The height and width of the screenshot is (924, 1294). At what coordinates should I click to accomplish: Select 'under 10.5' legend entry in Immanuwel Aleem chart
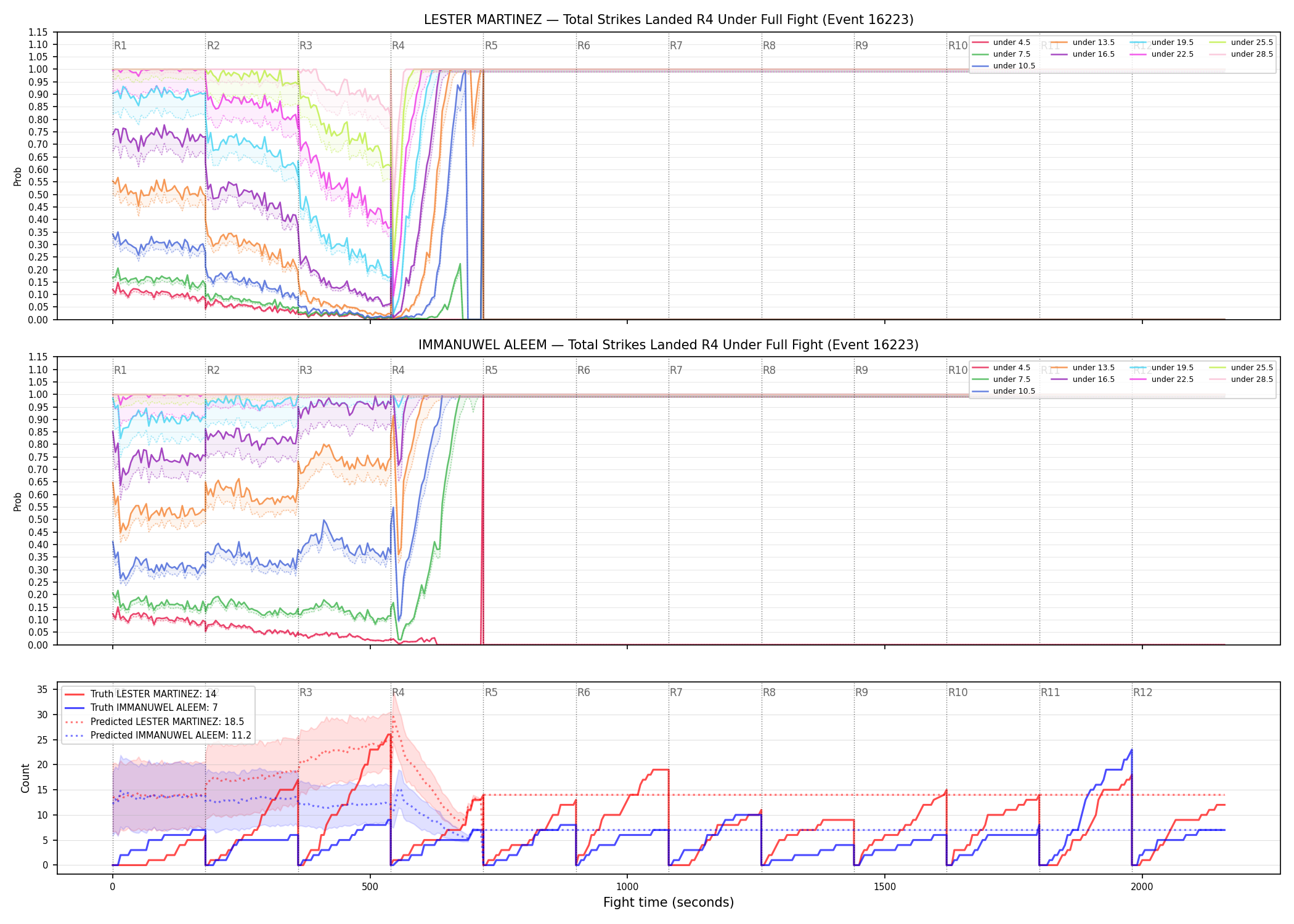pos(1004,391)
